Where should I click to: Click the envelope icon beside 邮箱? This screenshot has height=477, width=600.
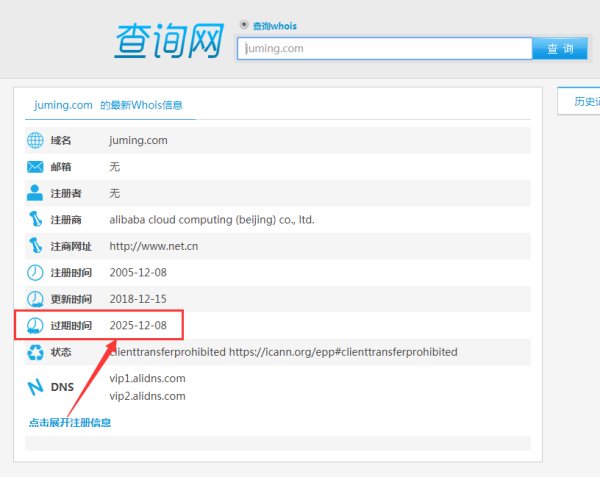tap(35, 167)
